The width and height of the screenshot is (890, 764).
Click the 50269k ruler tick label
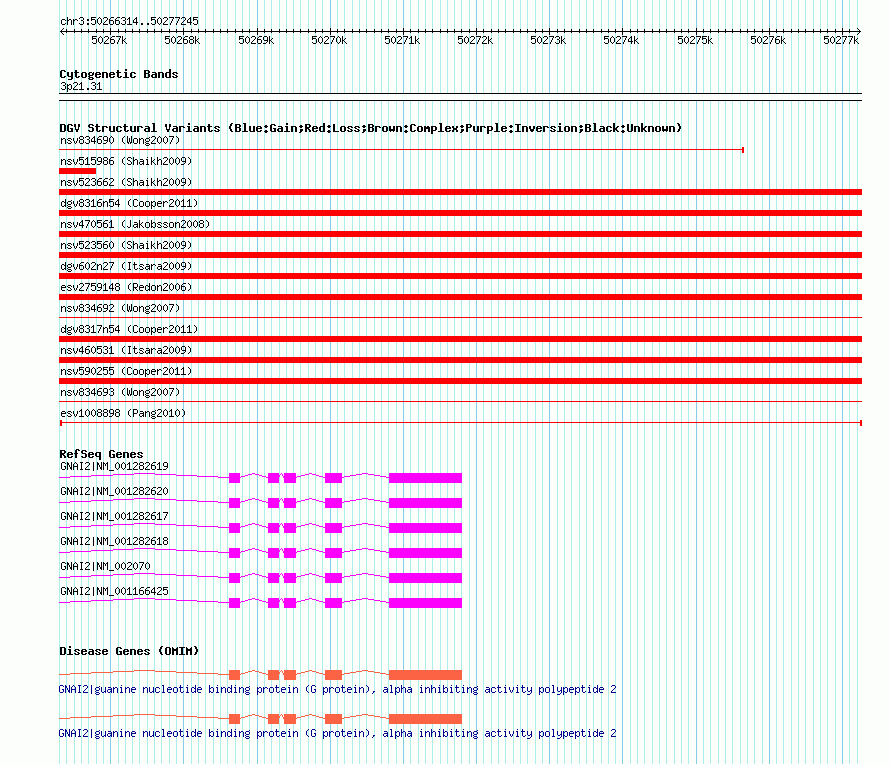pyautogui.click(x=256, y=40)
